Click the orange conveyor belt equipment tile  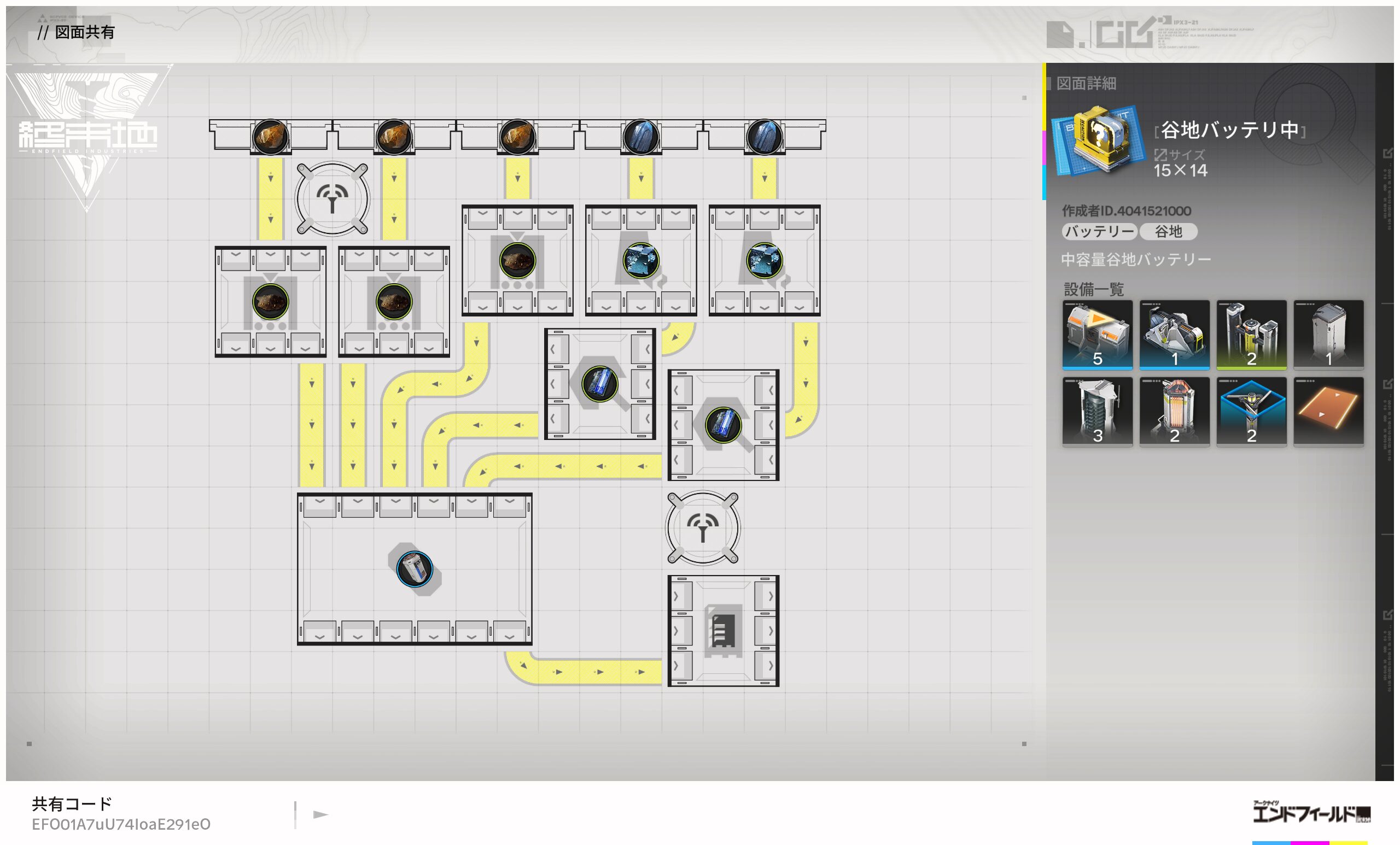point(1328,412)
